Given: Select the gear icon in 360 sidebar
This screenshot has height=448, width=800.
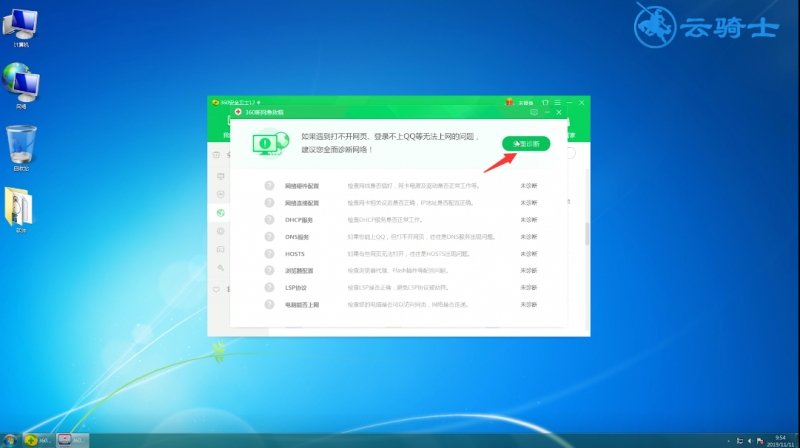Looking at the screenshot, I should click(220, 231).
